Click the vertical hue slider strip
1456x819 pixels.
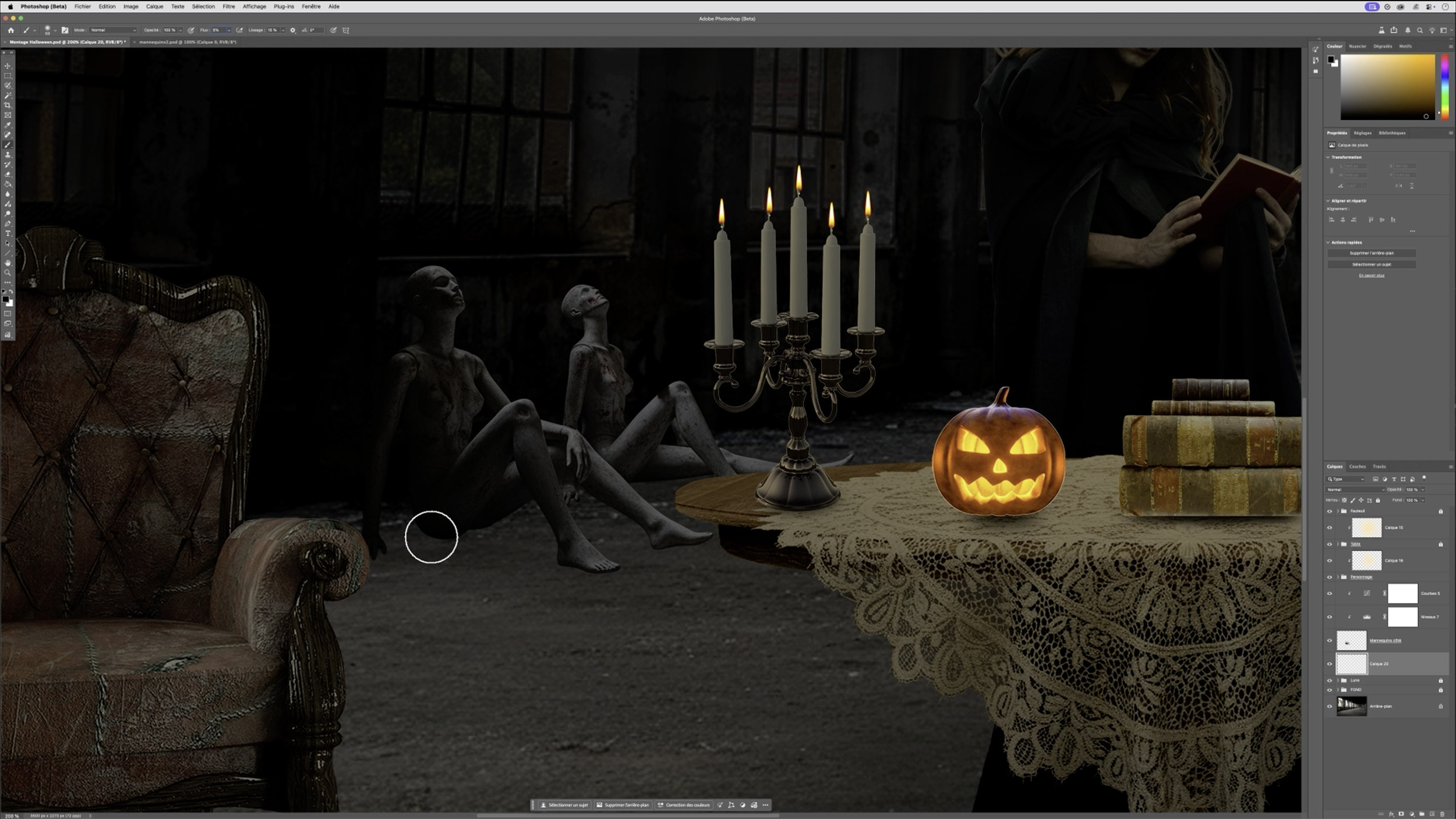(1444, 87)
